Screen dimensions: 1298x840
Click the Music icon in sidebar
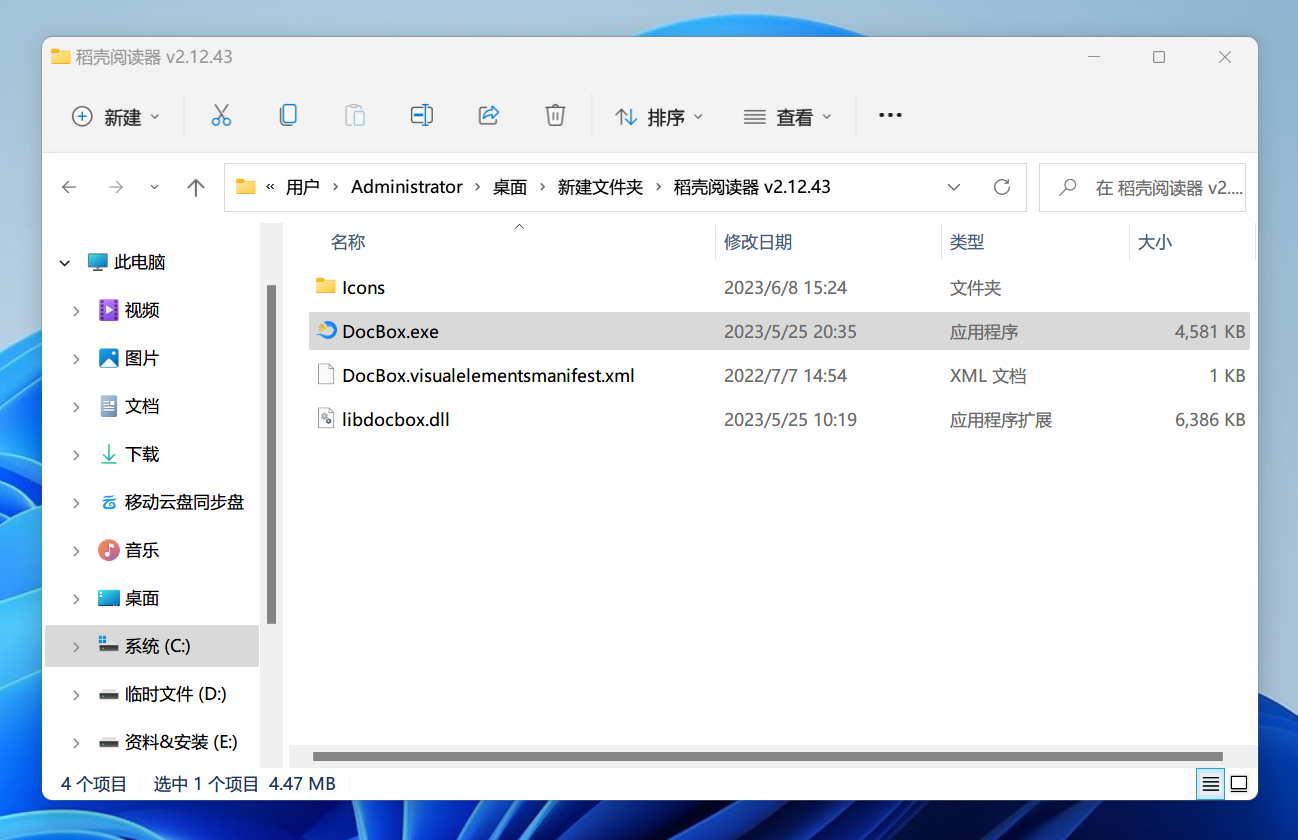(109, 550)
